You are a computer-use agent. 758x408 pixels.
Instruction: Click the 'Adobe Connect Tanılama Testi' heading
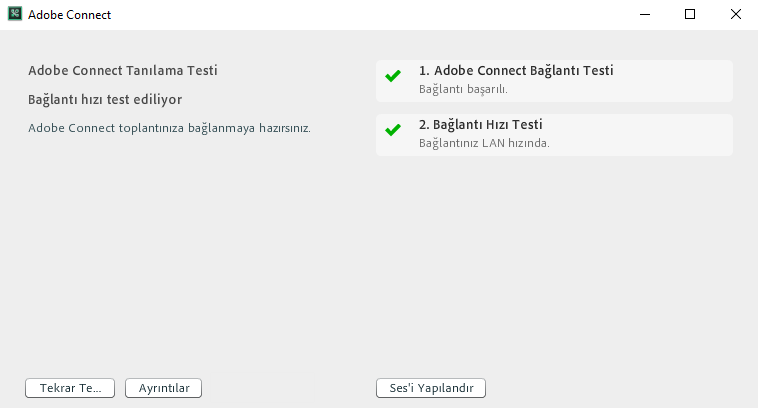click(123, 71)
